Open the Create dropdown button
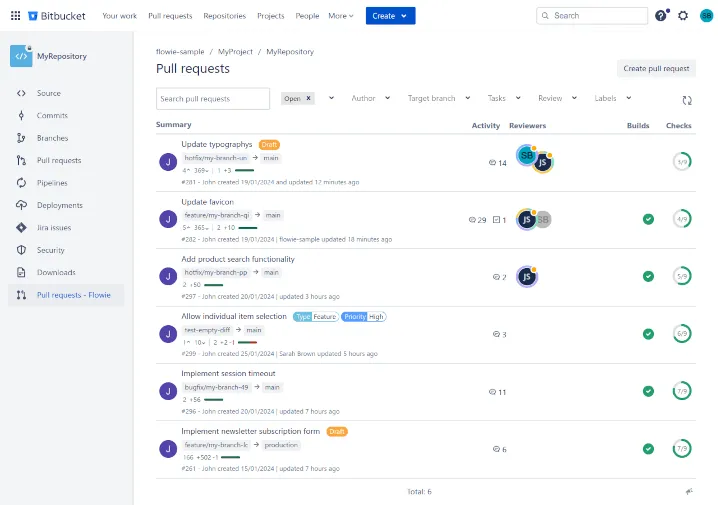The width and height of the screenshot is (718, 505). (390, 16)
